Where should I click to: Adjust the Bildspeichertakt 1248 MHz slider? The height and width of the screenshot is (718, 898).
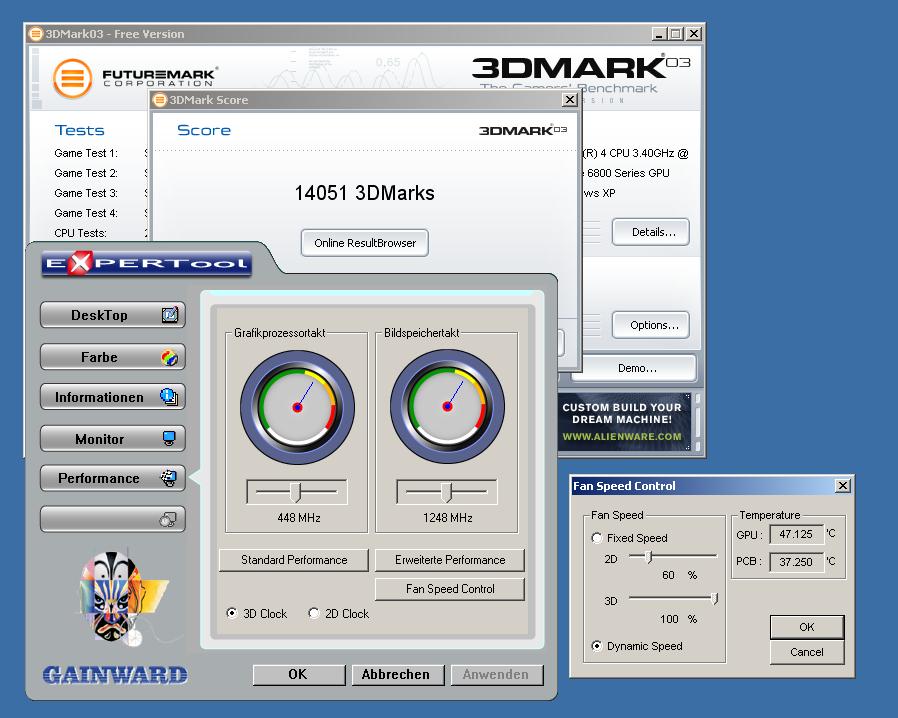tap(447, 491)
